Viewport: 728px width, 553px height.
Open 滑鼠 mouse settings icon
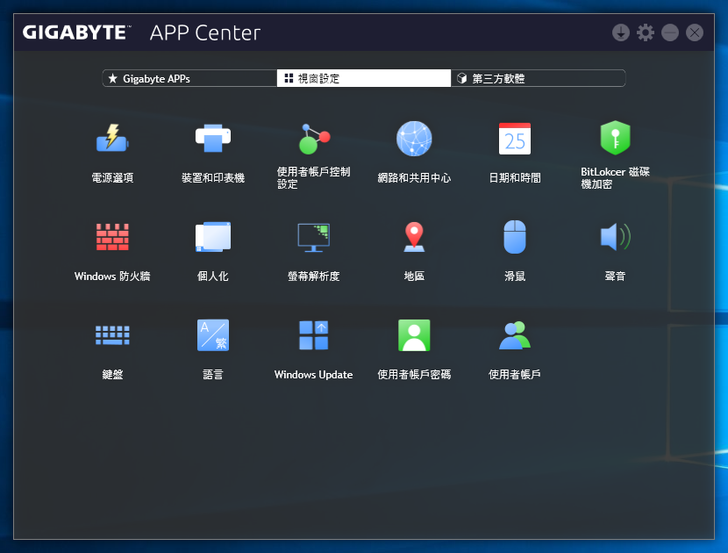pyautogui.click(x=515, y=237)
